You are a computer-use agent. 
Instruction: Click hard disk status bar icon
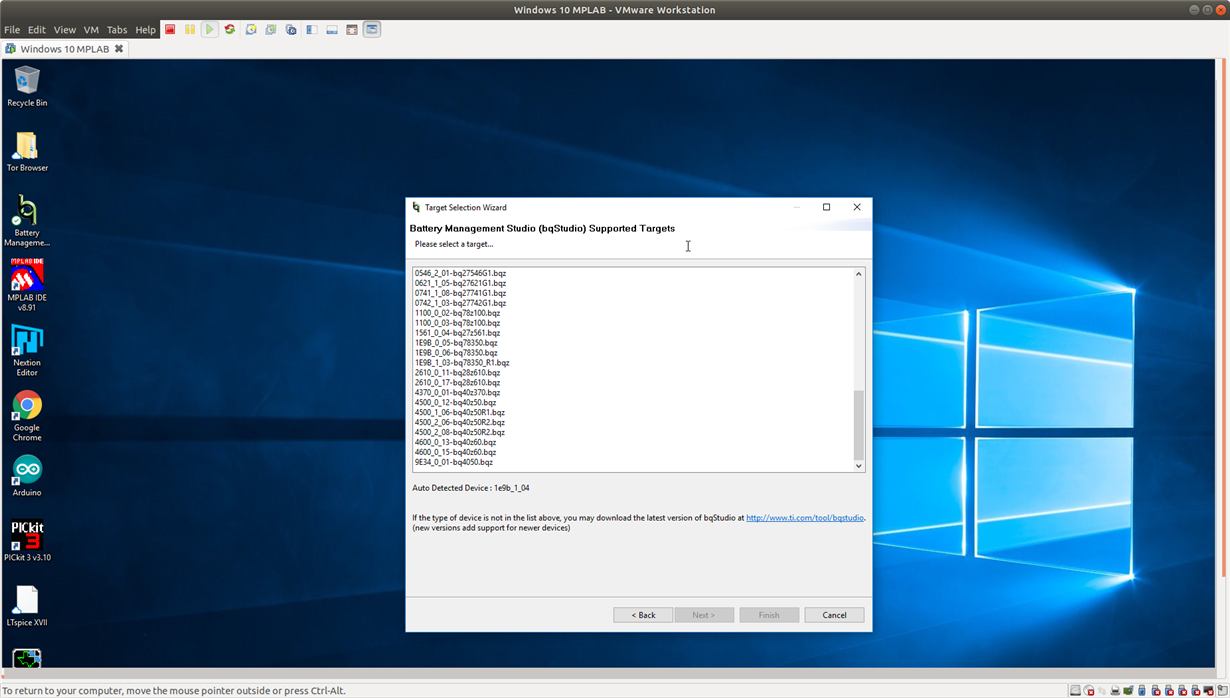coord(1075,690)
